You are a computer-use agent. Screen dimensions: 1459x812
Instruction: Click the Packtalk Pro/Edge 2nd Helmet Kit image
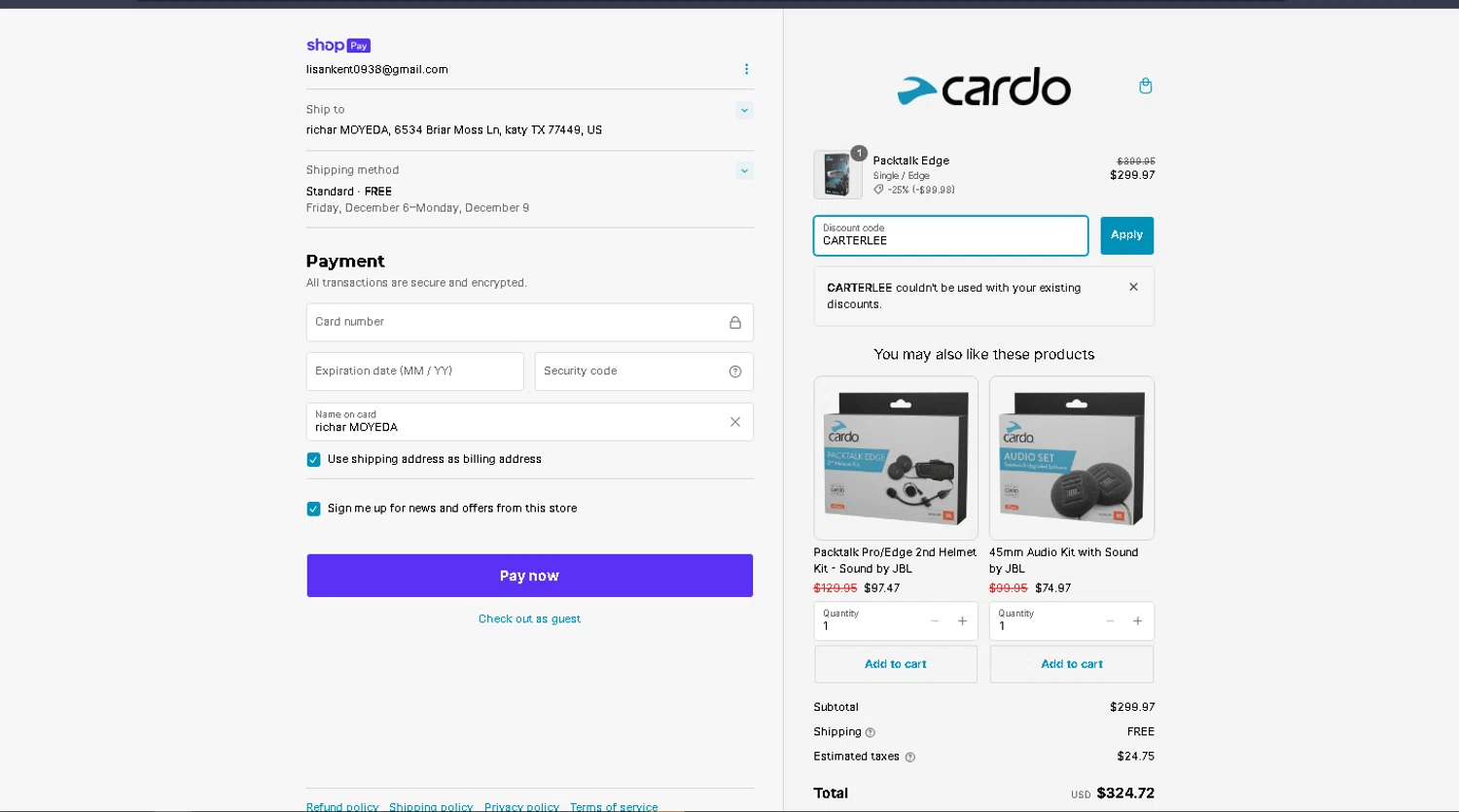click(x=896, y=458)
